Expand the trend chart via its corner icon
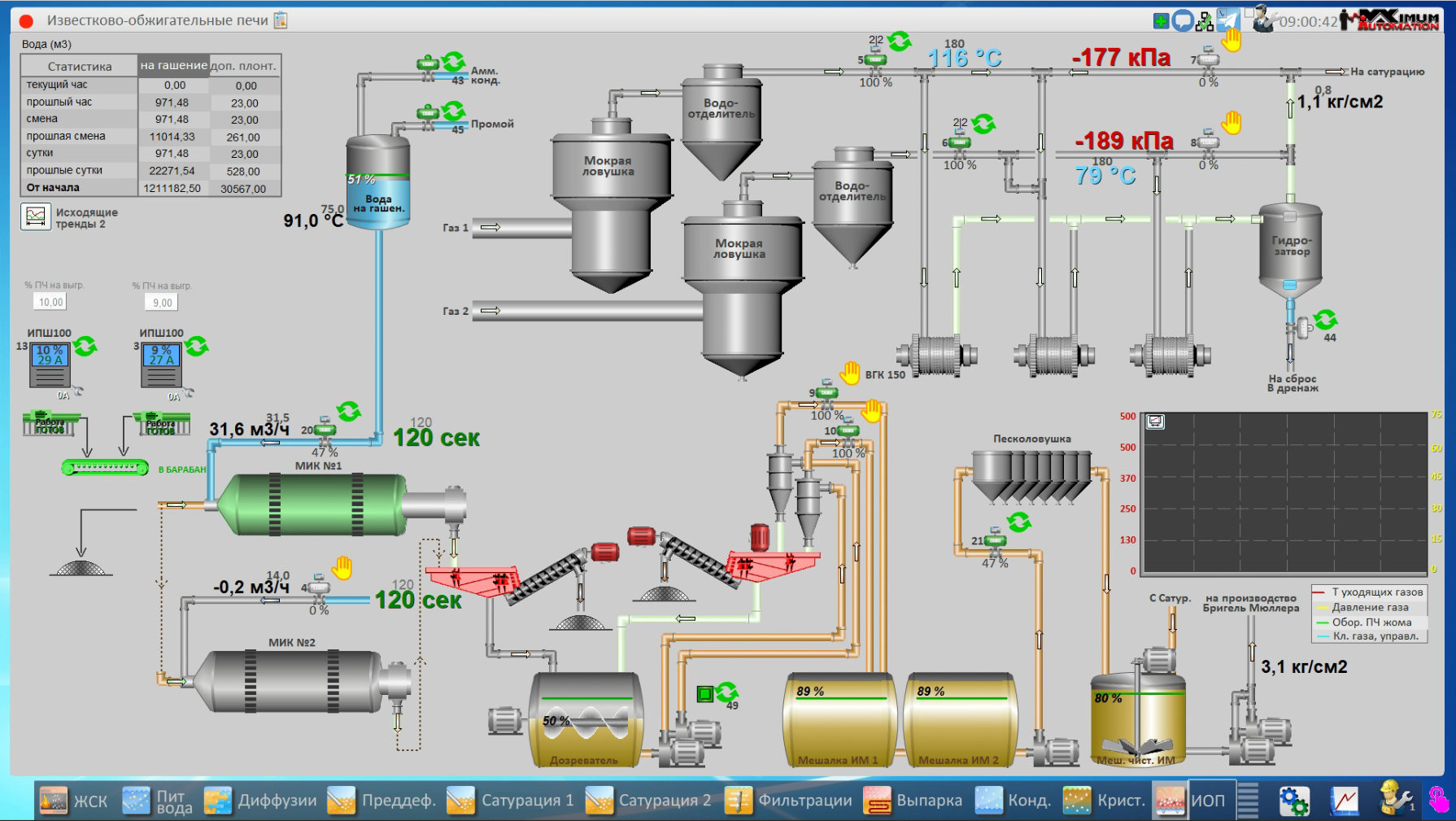The height and width of the screenshot is (821, 1456). (x=1155, y=421)
